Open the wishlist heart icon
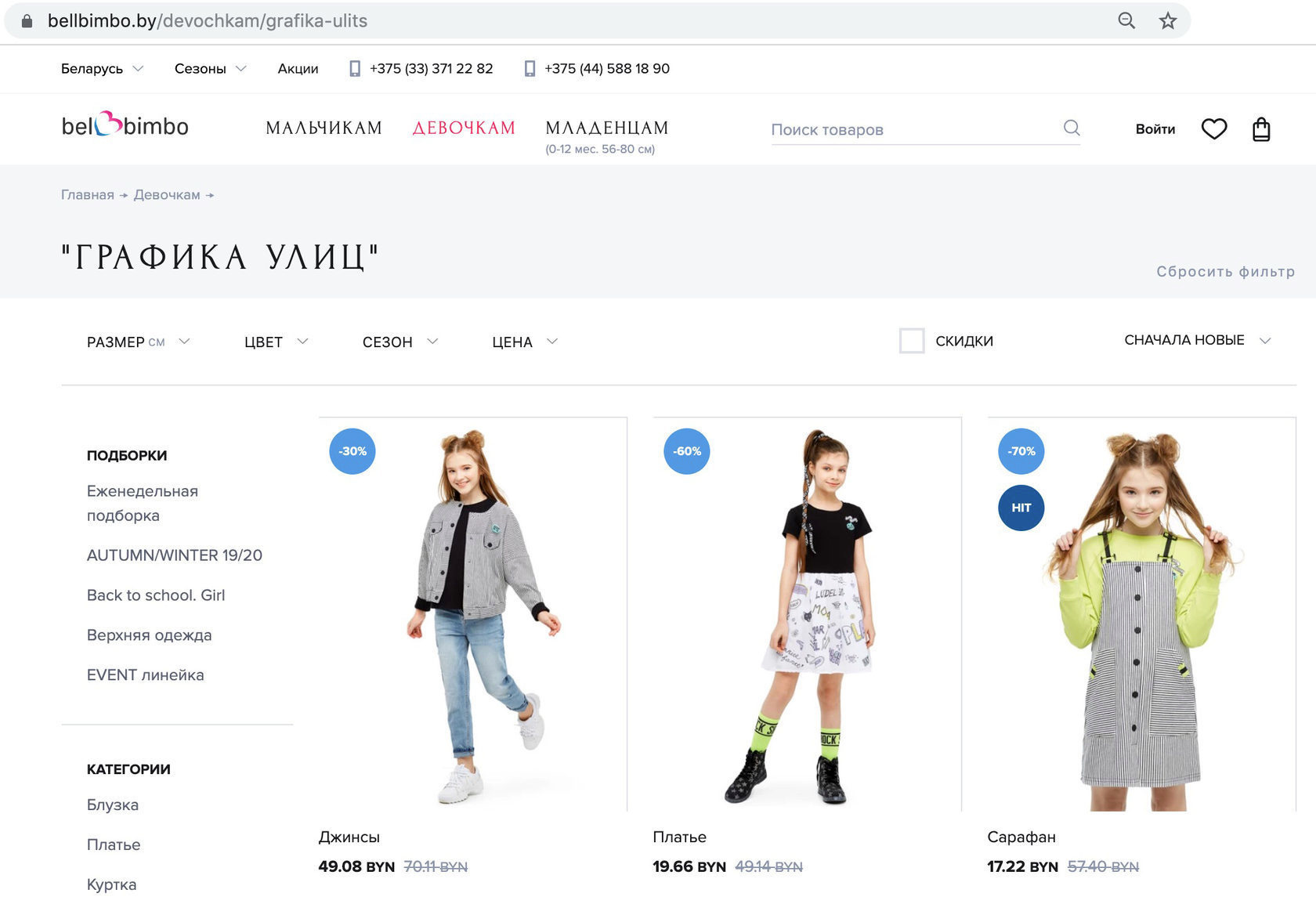 (1213, 128)
